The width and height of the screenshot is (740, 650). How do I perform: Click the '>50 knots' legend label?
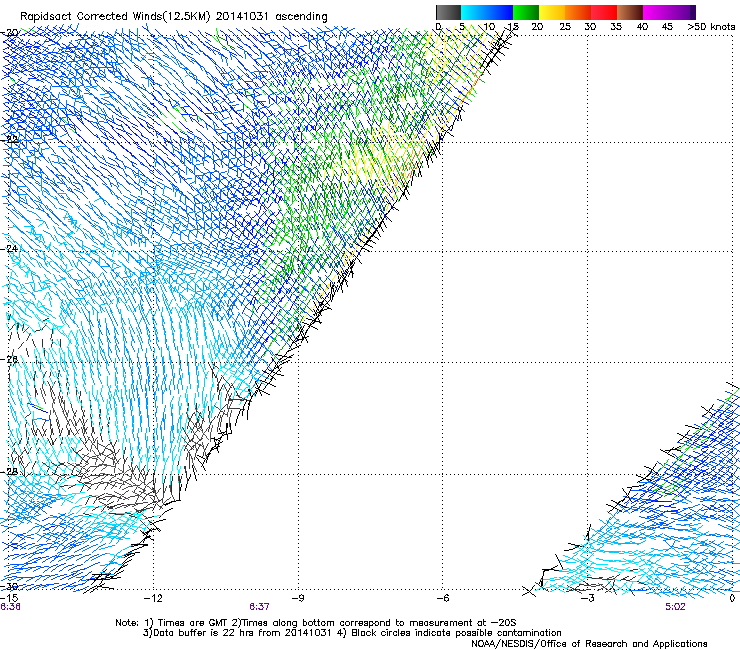click(711, 27)
